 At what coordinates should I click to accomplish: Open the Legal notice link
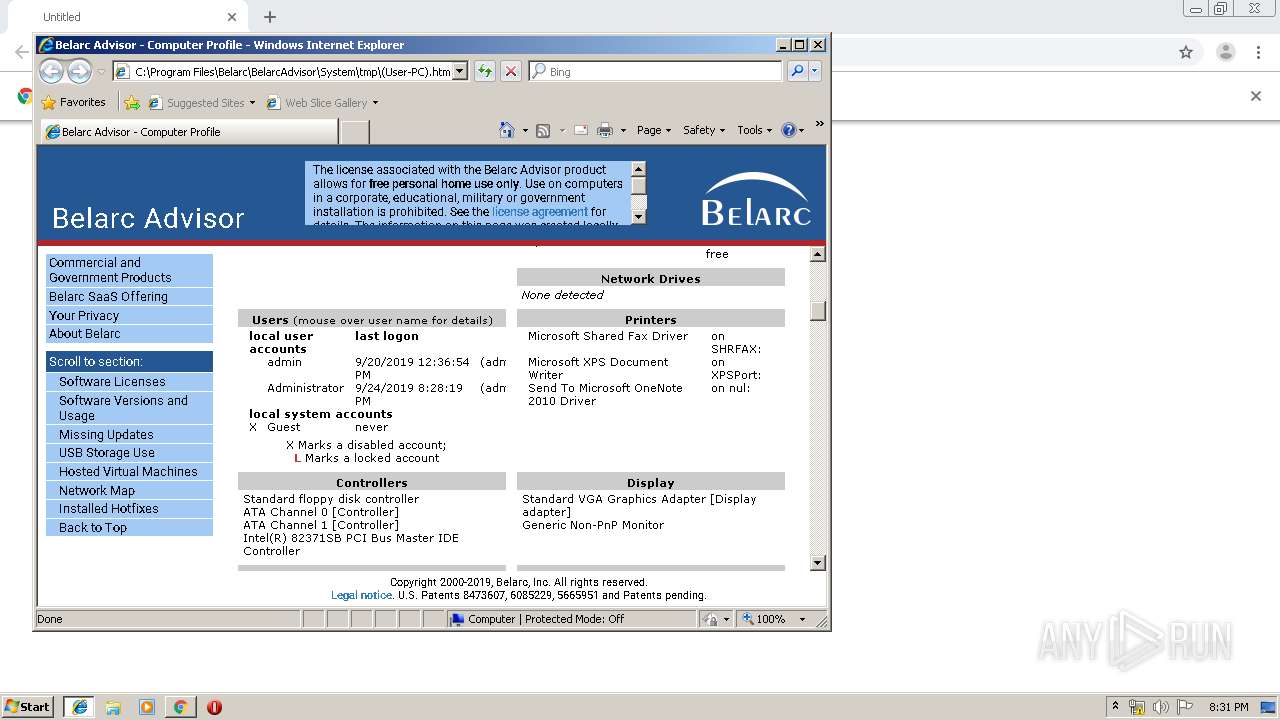(361, 595)
